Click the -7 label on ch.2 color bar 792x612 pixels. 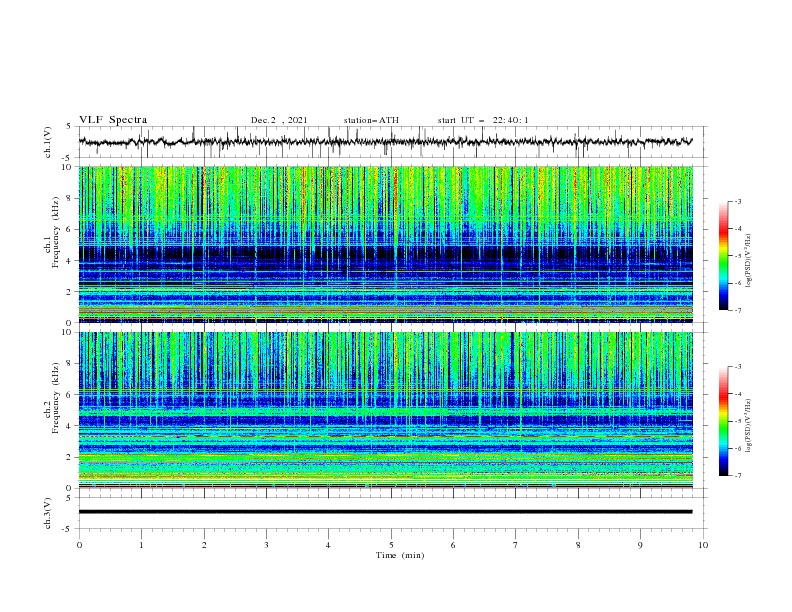(737, 475)
